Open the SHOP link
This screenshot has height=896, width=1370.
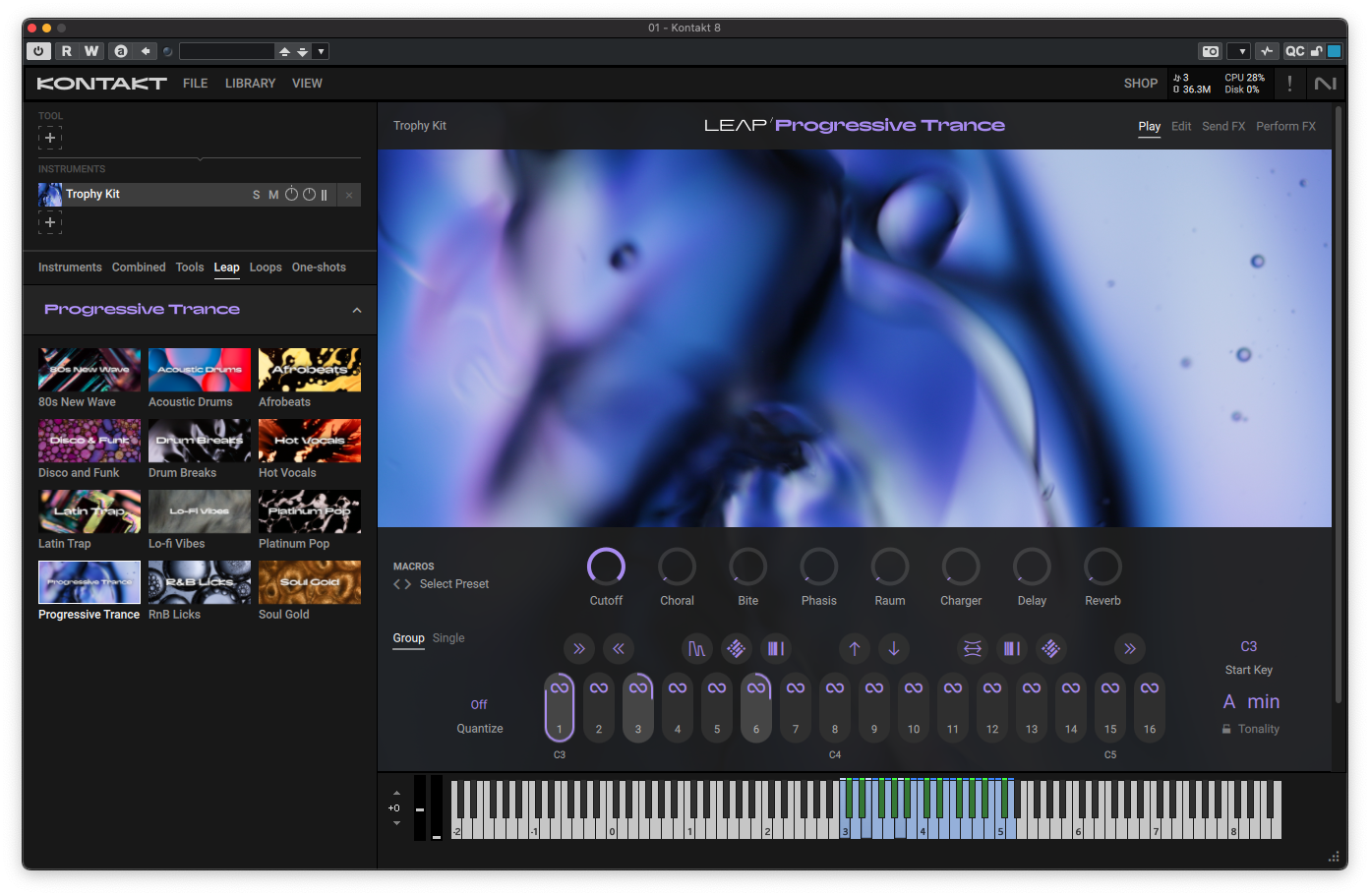tap(1141, 84)
